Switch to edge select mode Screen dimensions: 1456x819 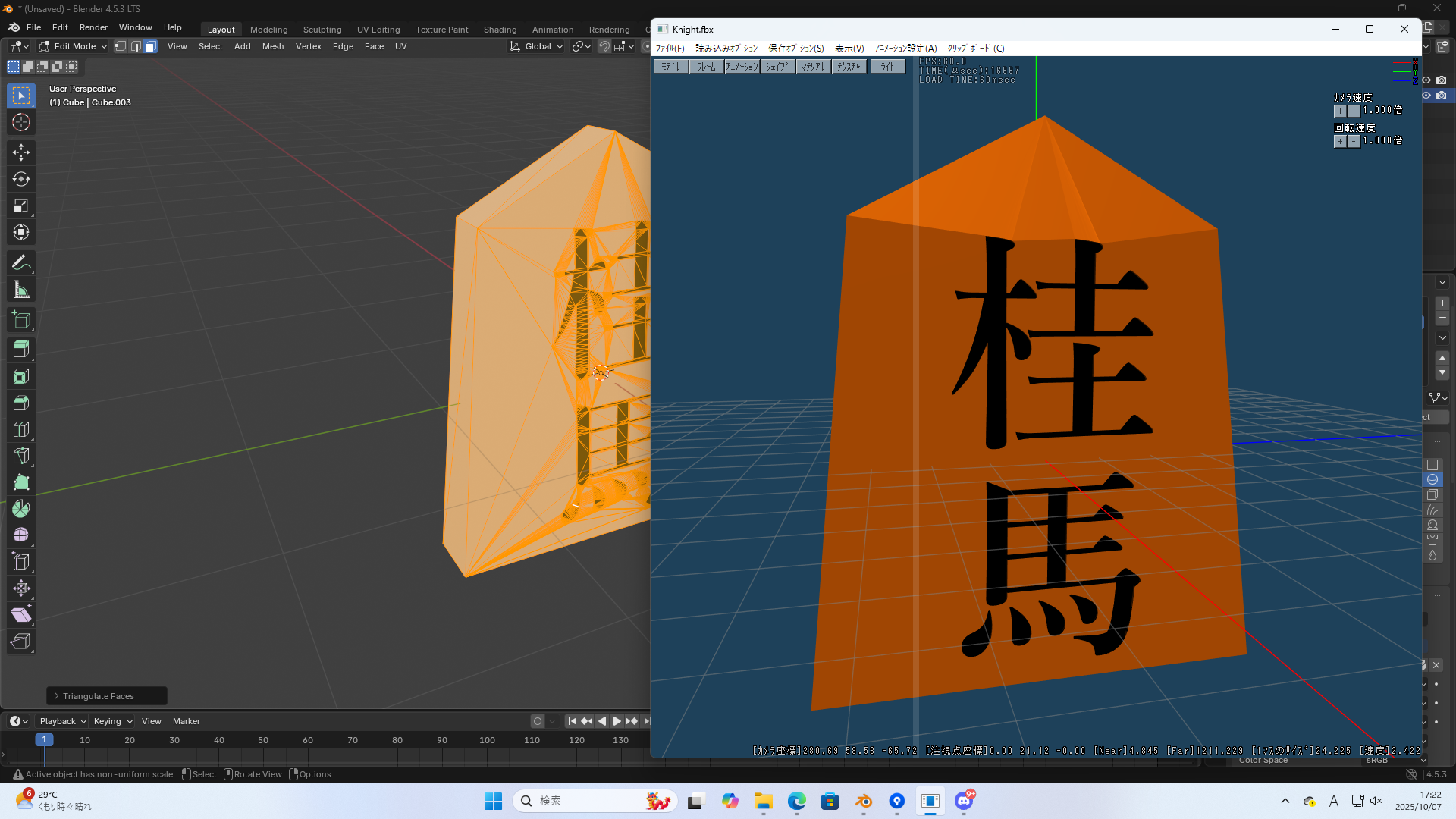(136, 46)
